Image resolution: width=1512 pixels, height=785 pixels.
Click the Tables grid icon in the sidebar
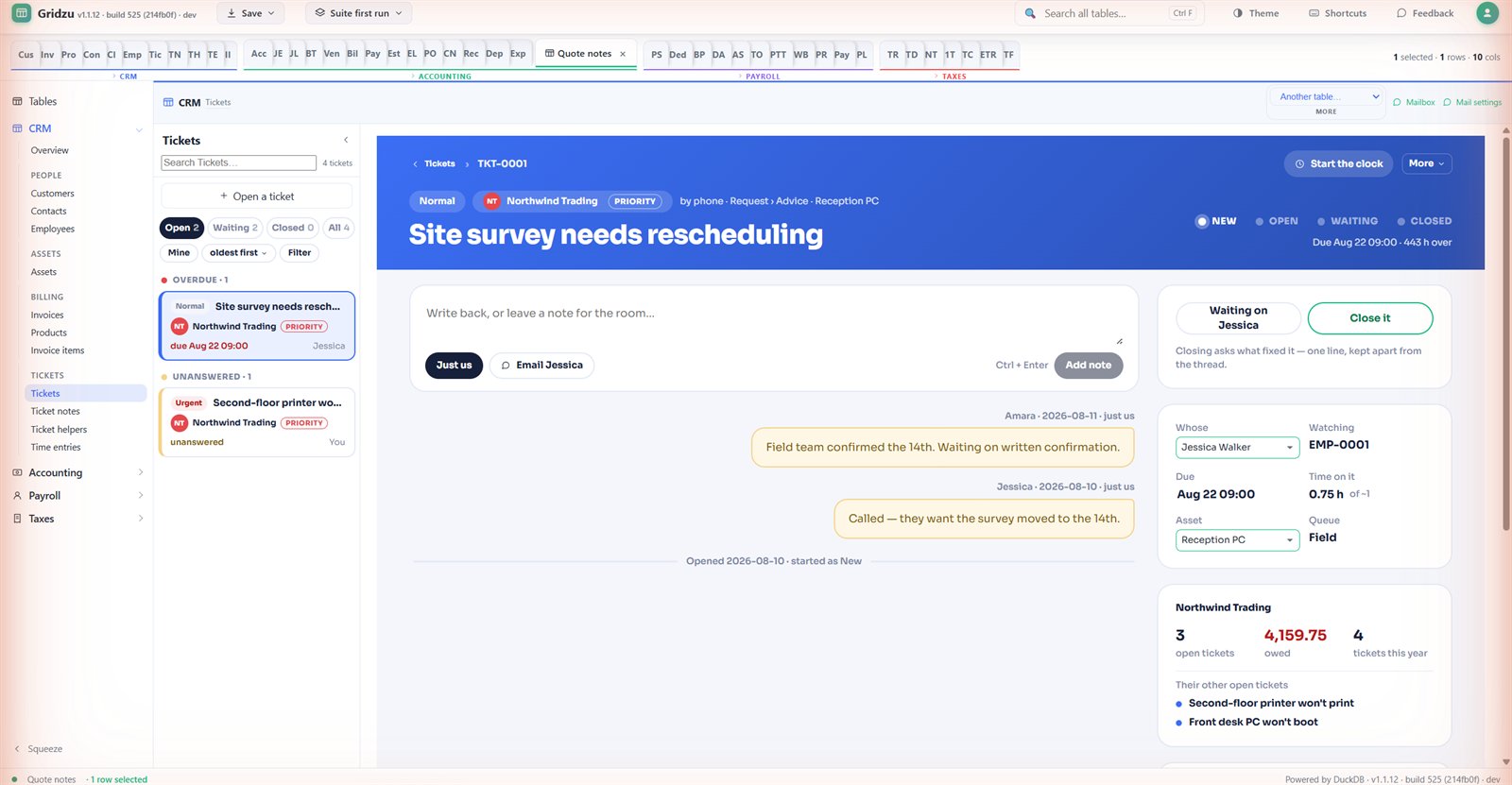click(17, 101)
